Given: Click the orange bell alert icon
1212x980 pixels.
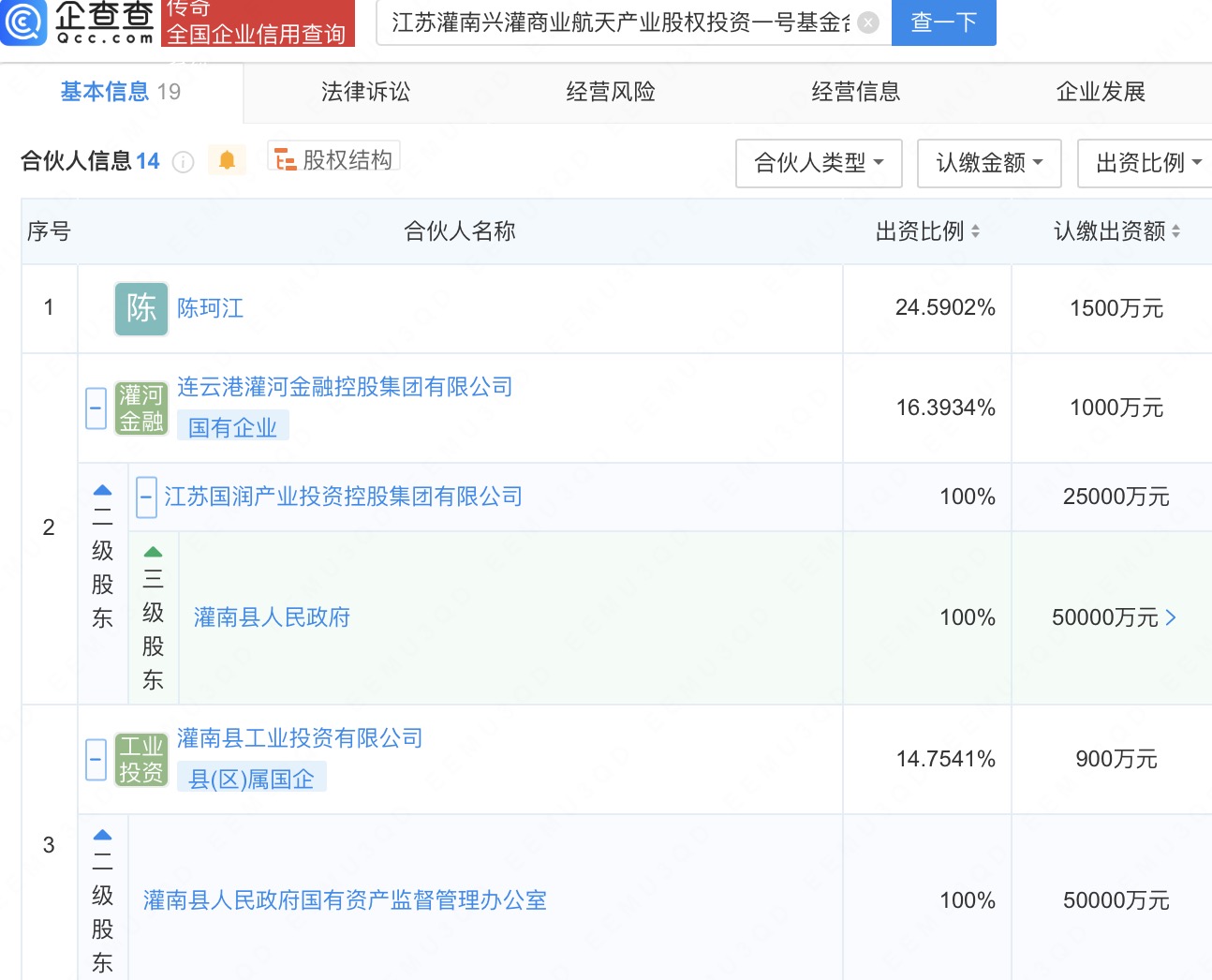Looking at the screenshot, I should 227,161.
